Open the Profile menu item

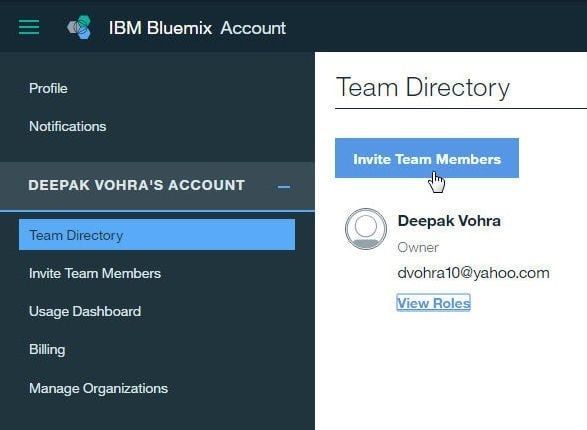coord(48,89)
